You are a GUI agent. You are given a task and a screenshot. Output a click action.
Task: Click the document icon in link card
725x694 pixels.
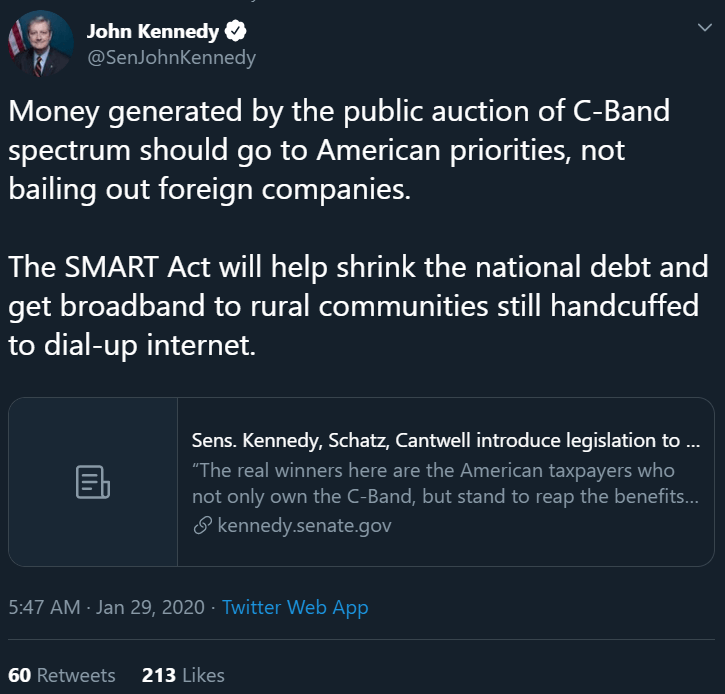click(x=93, y=482)
